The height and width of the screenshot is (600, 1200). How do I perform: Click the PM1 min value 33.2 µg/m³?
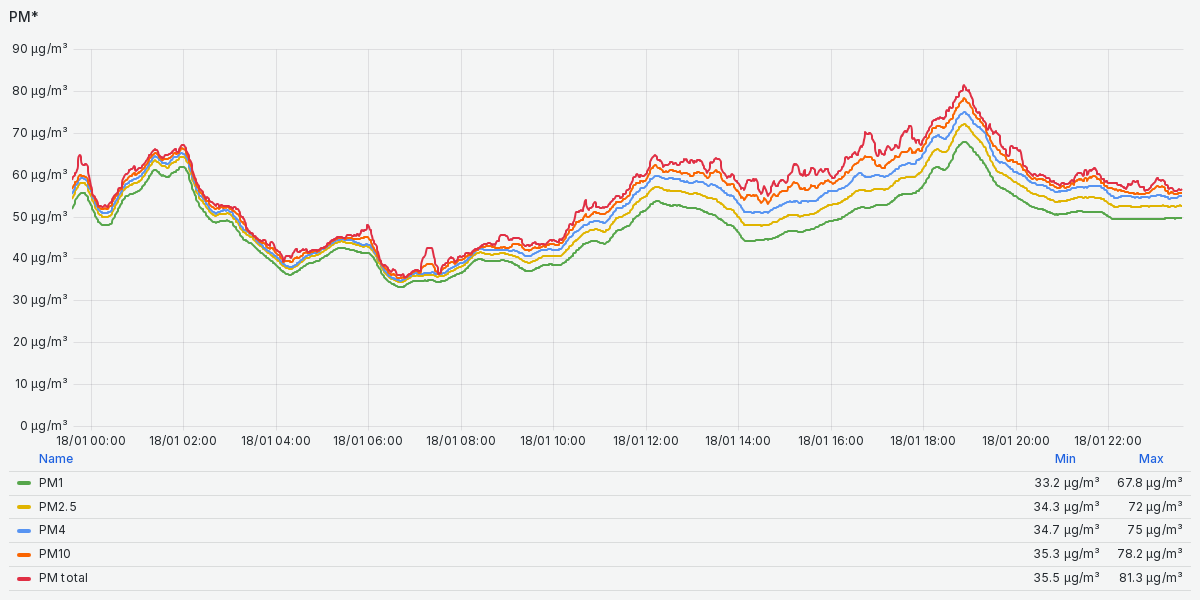click(x=1066, y=483)
